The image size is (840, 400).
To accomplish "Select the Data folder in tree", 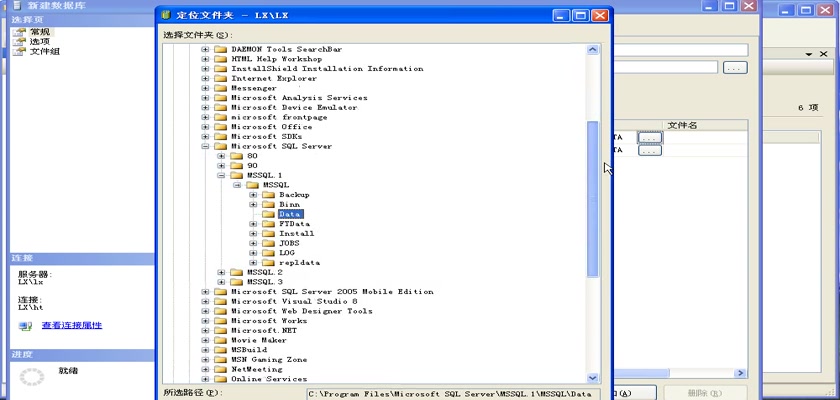I will [290, 214].
